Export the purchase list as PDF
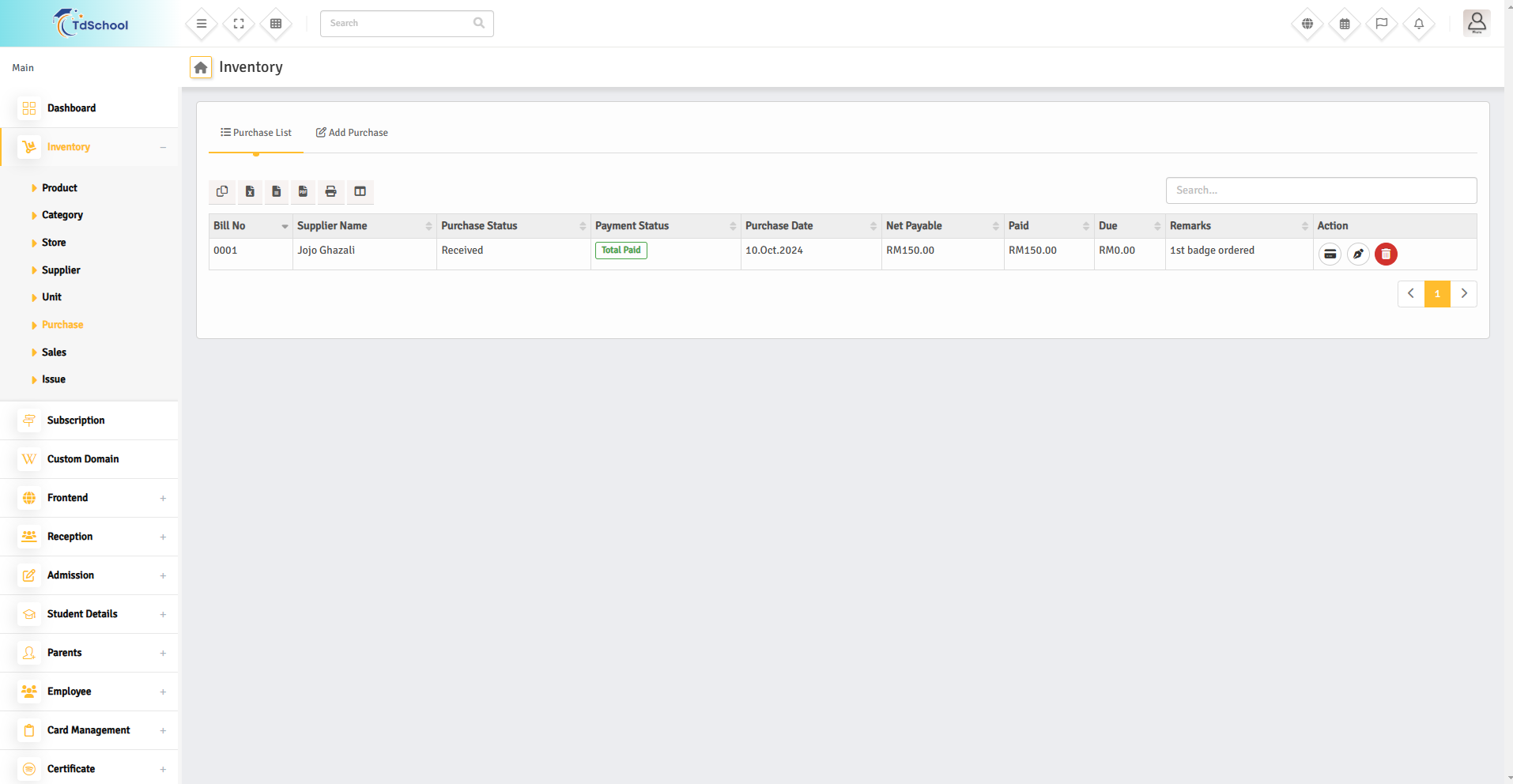Viewport: 1513px width, 784px height. pyautogui.click(x=303, y=191)
